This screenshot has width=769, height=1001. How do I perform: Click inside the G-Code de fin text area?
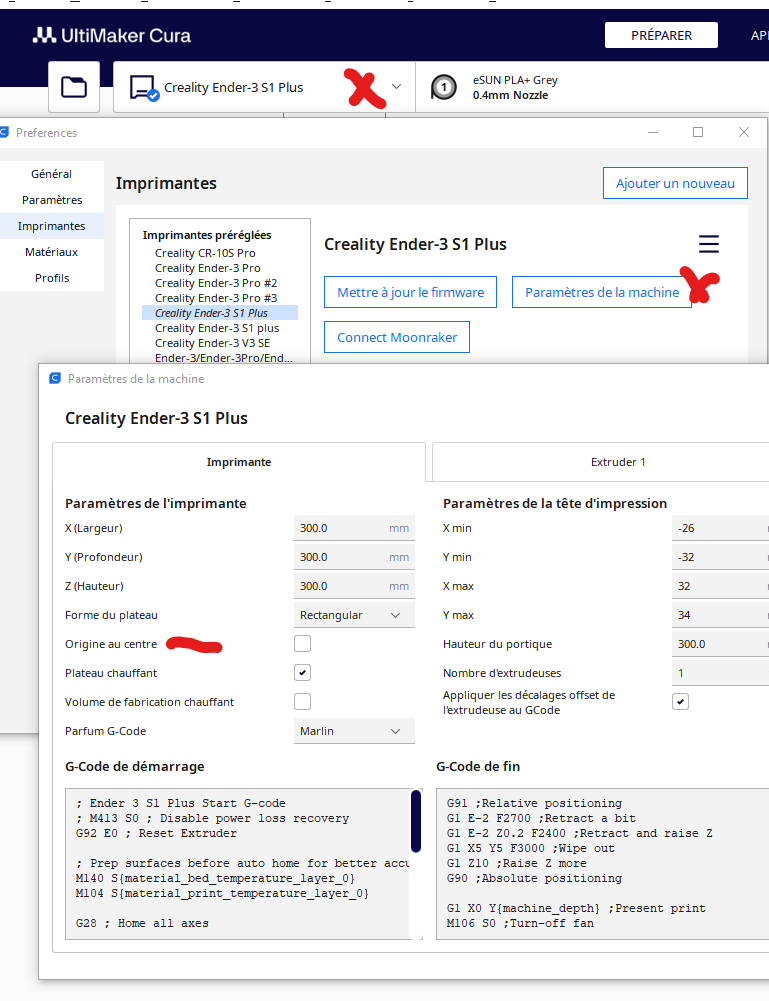(602, 864)
